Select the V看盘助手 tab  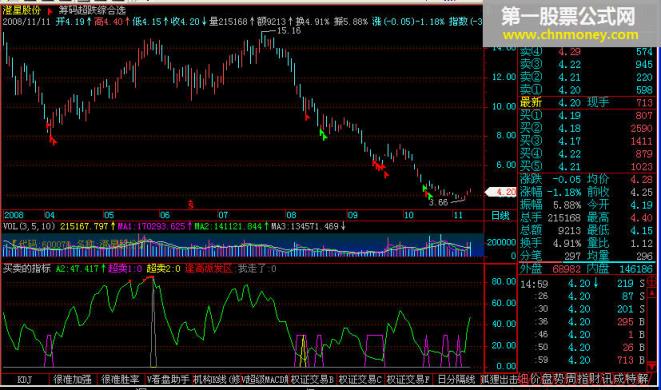point(168,379)
